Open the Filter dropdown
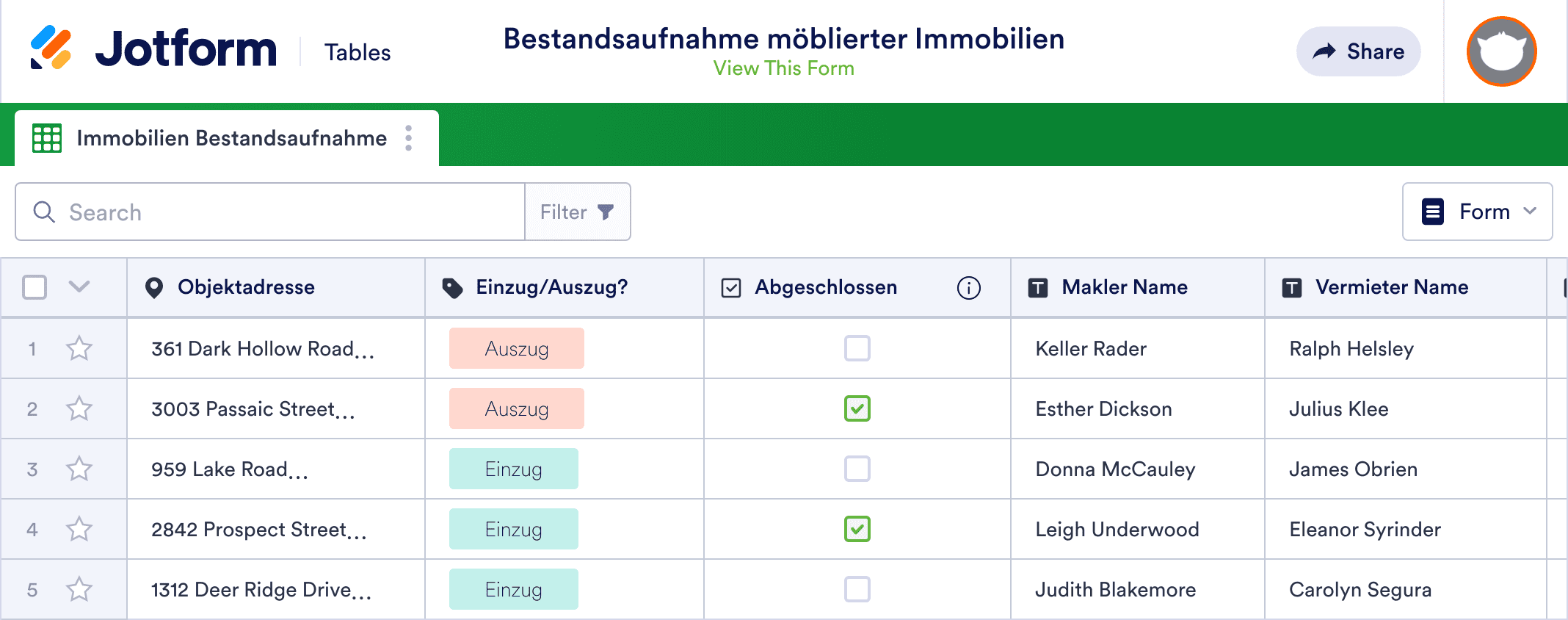Viewport: 1568px width, 620px height. [x=577, y=212]
